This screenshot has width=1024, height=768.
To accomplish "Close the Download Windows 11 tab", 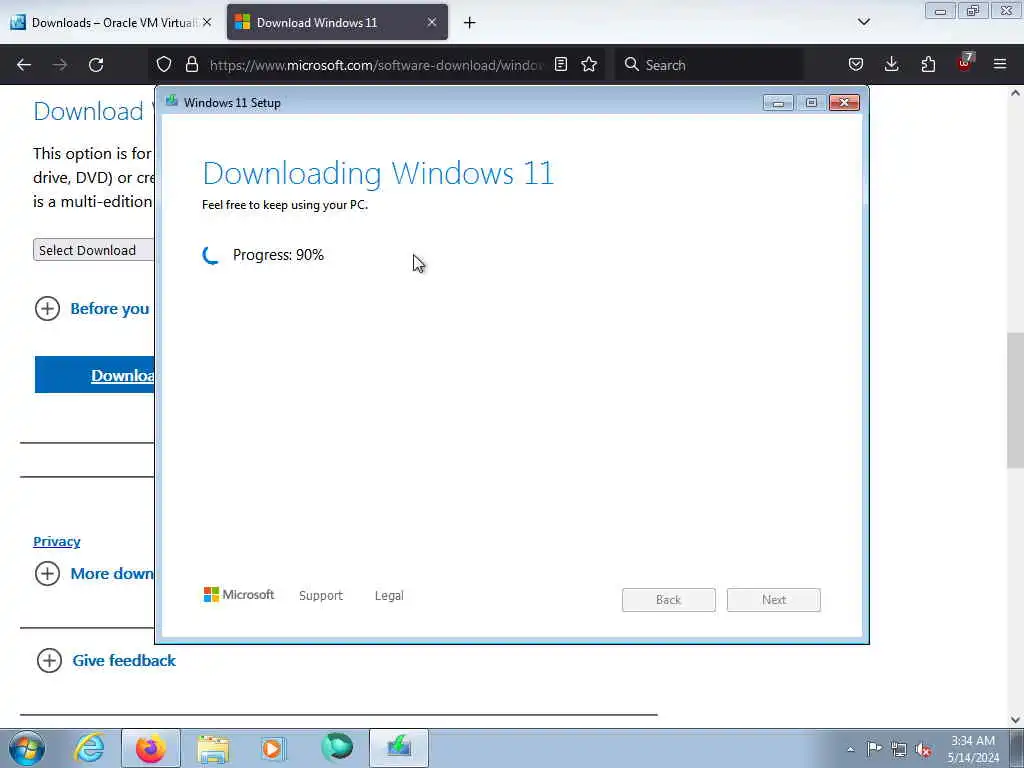I will pos(432,22).
